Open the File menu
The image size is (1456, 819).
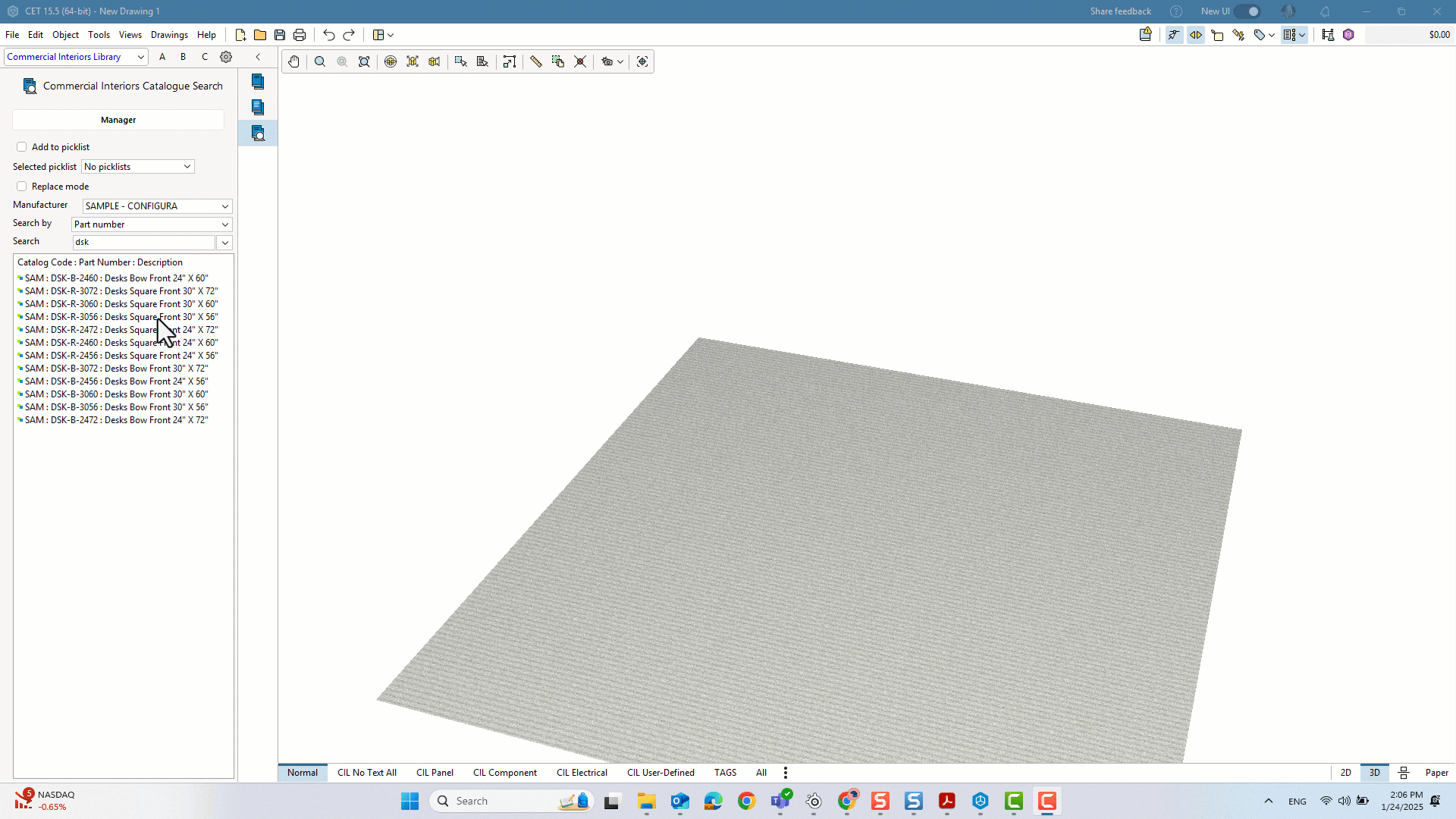coord(12,35)
